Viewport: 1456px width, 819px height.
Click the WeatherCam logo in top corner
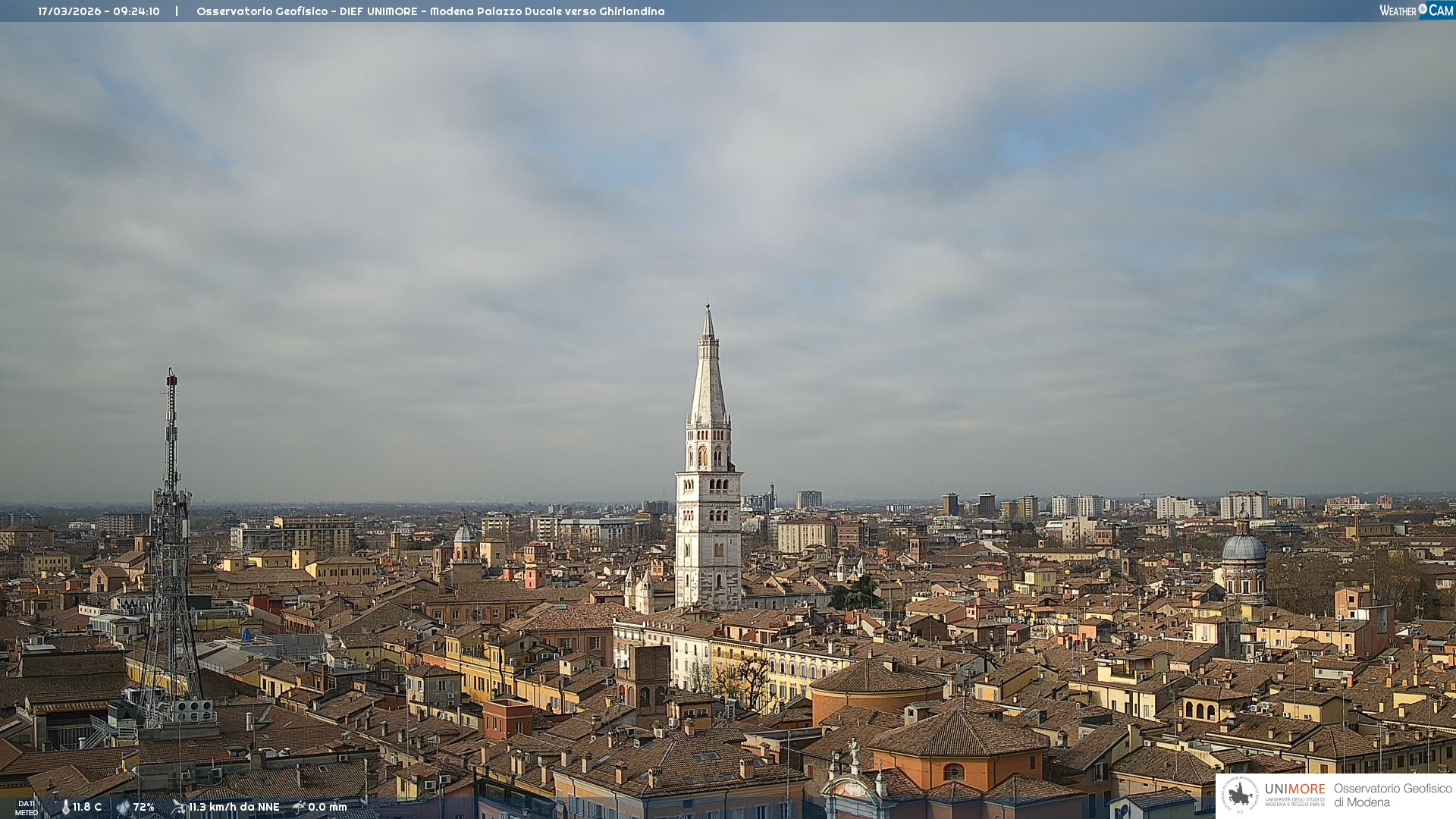point(1416,11)
